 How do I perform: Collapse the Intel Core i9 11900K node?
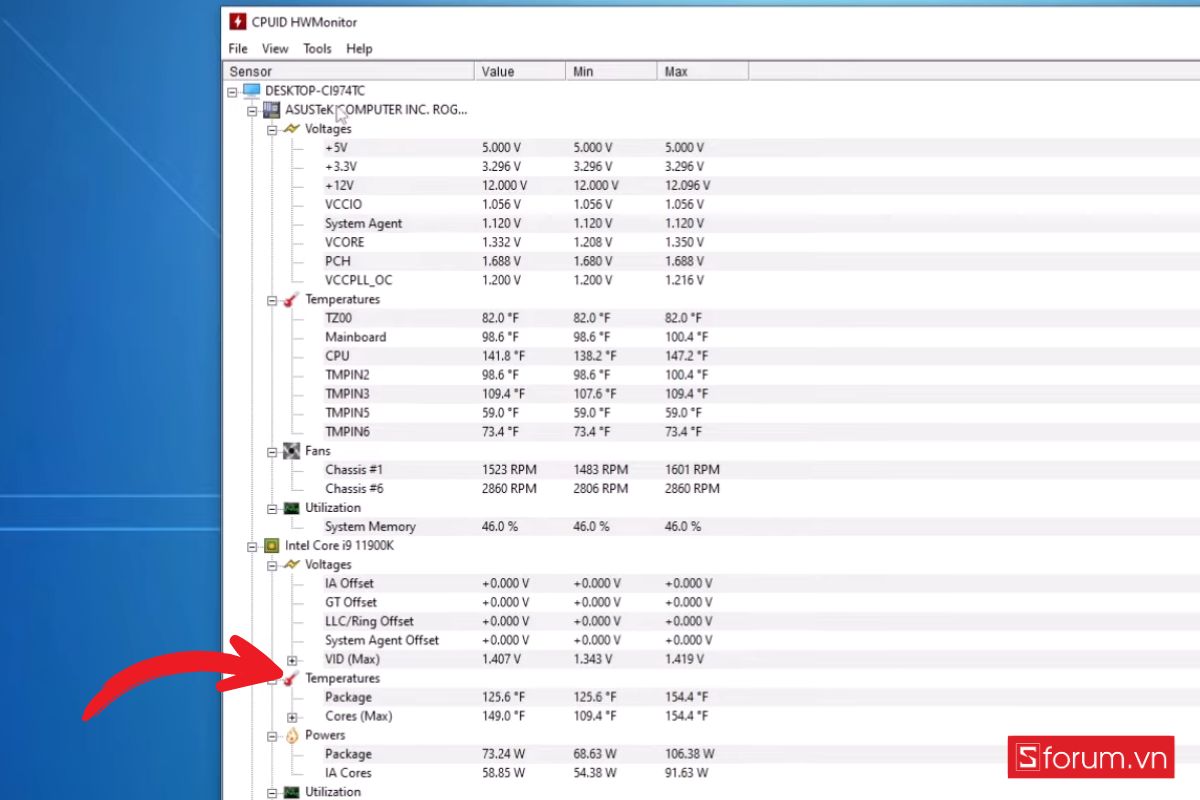coord(252,547)
